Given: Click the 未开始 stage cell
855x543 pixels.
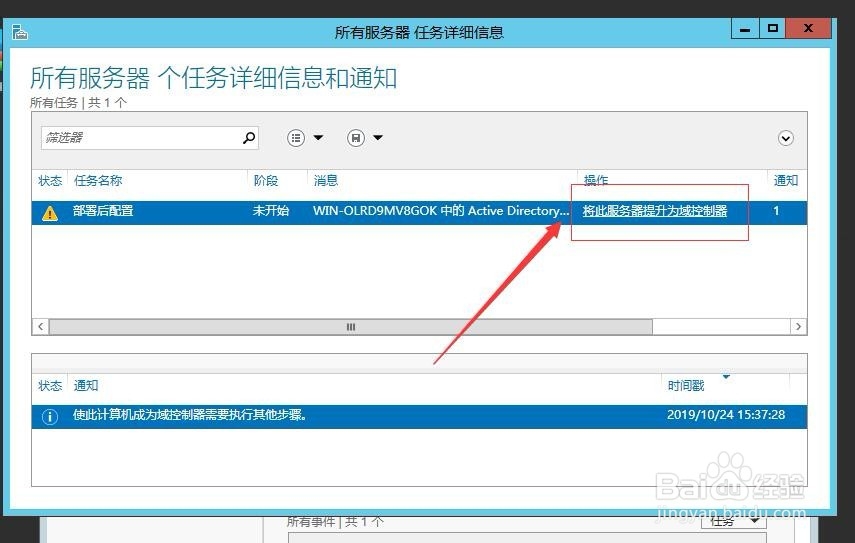Looking at the screenshot, I should point(271,211).
